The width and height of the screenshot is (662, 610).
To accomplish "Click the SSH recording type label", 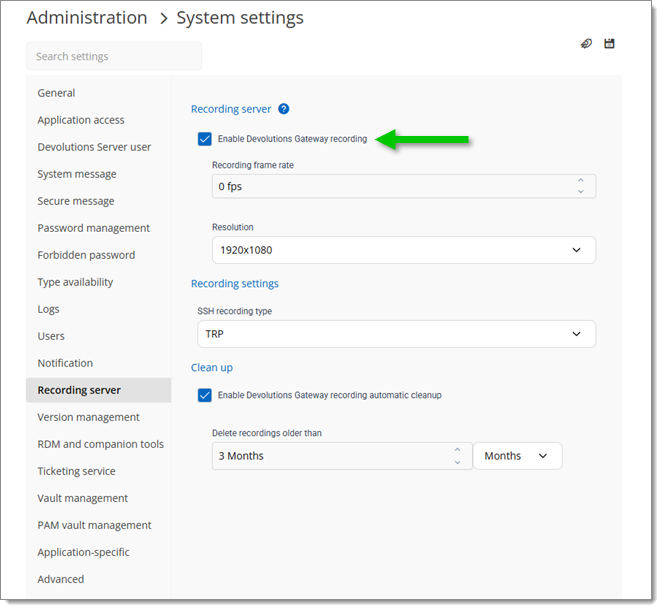I will point(235,311).
